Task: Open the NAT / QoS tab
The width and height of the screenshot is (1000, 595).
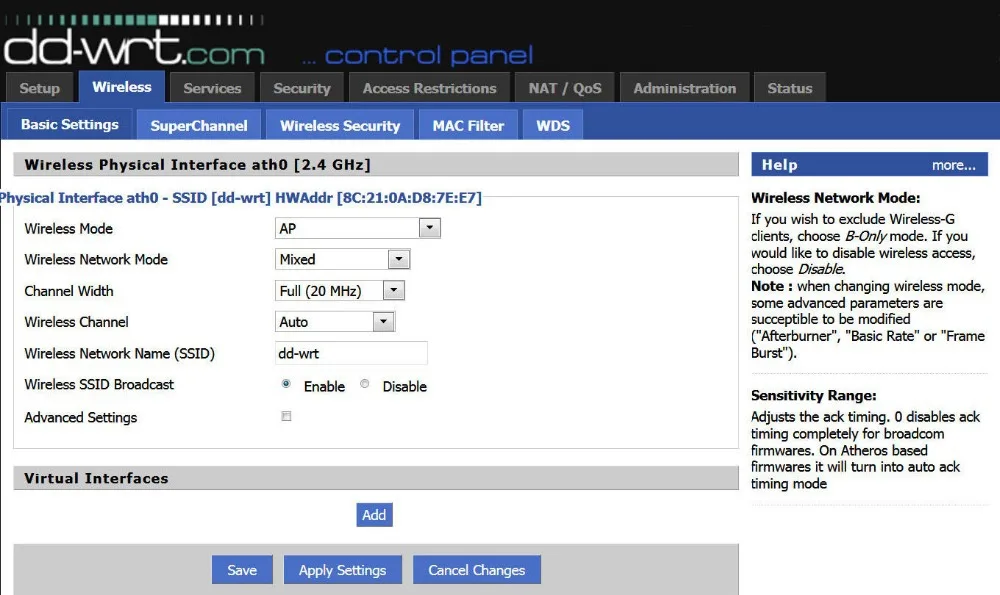Action: (565, 88)
